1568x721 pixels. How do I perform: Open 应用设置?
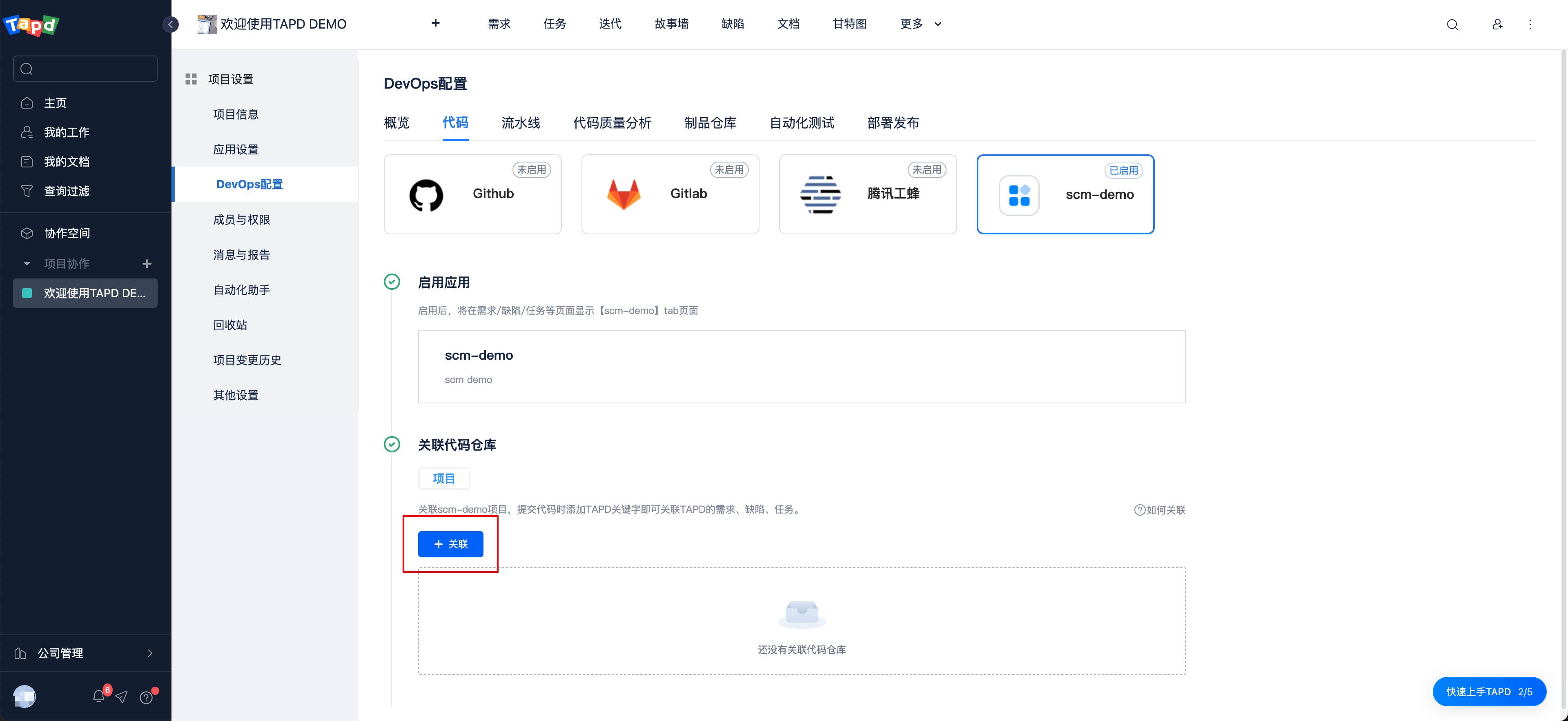pyautogui.click(x=236, y=150)
